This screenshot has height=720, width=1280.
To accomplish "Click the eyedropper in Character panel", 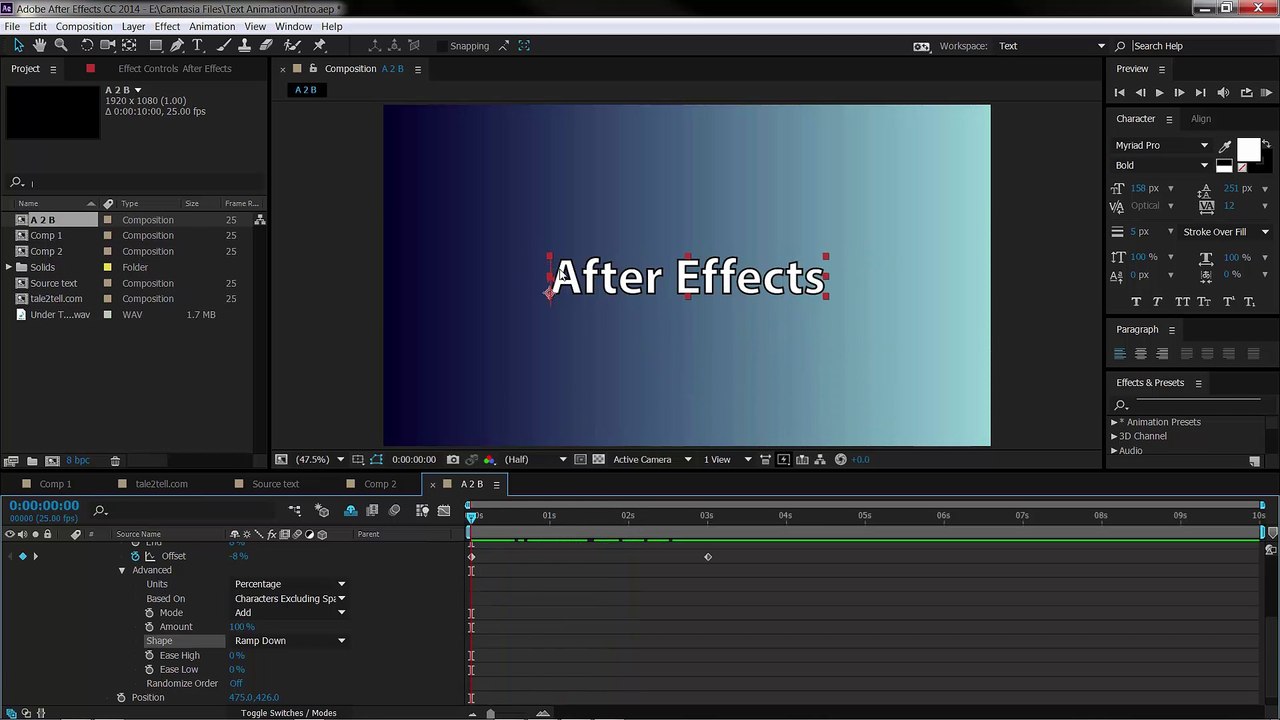I will click(1225, 146).
